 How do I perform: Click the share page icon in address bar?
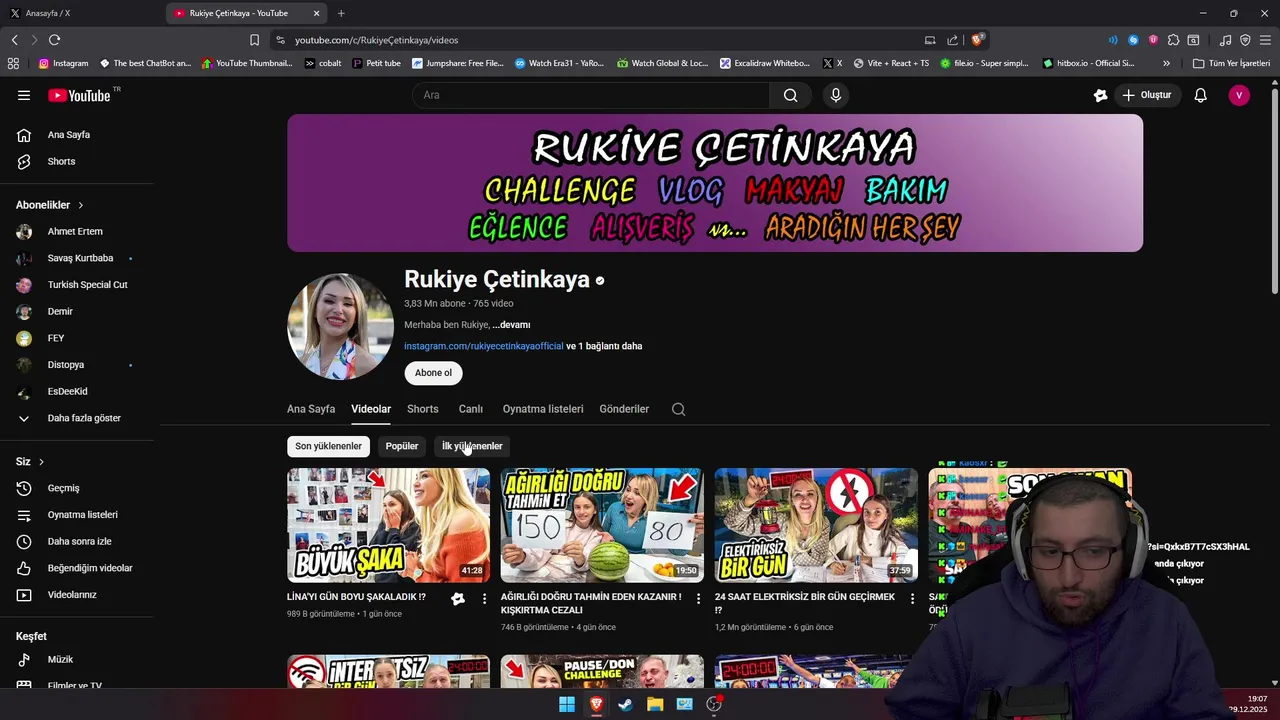(952, 40)
